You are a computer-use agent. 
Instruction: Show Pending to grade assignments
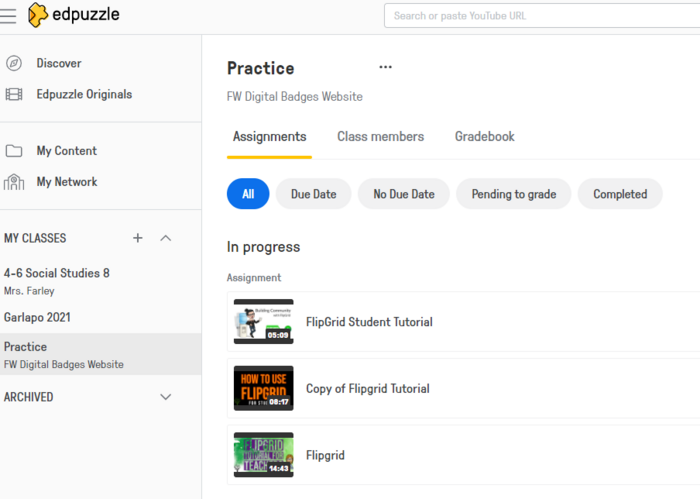click(513, 194)
